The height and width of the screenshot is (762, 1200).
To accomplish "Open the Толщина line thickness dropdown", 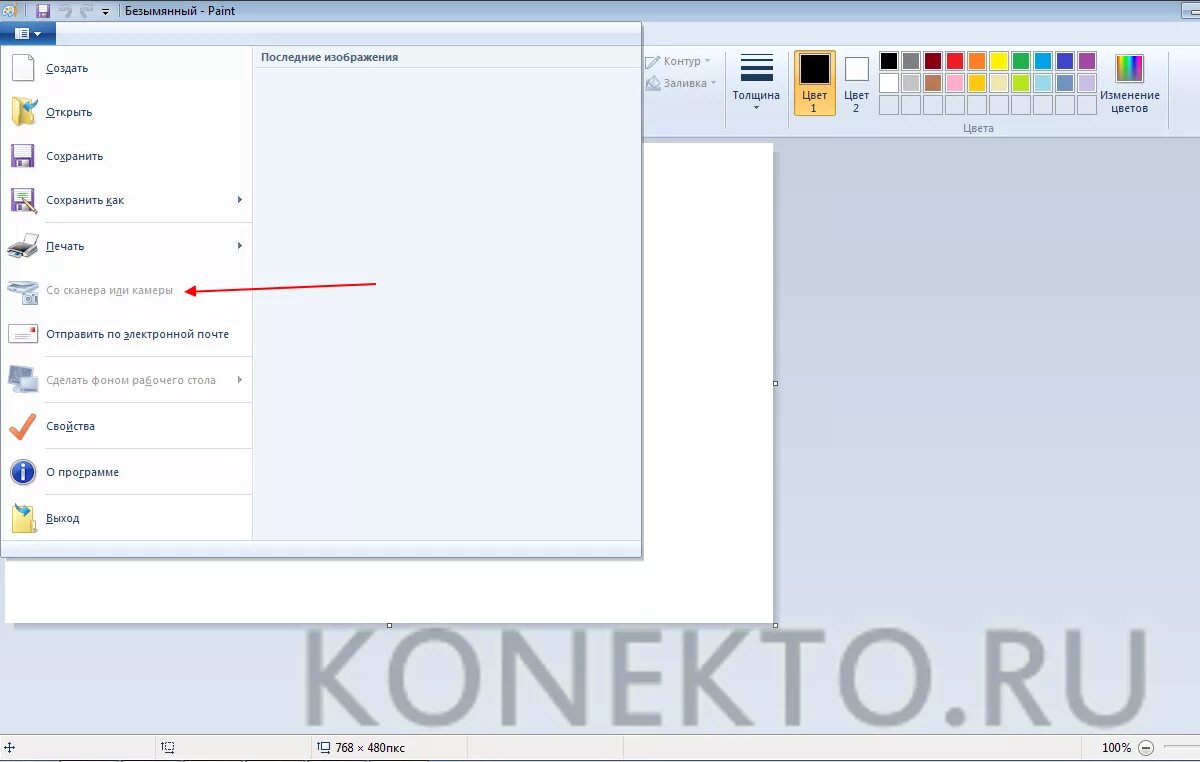I will point(756,82).
